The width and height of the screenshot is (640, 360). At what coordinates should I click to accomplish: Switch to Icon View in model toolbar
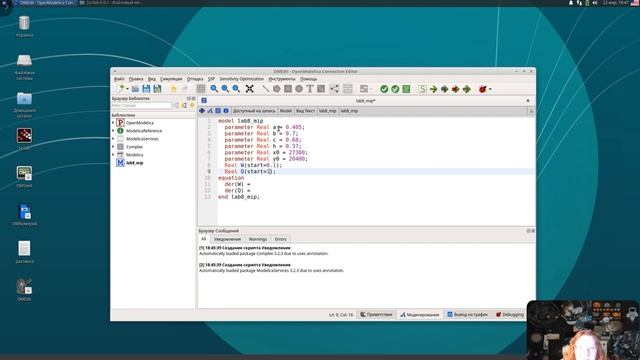202,111
